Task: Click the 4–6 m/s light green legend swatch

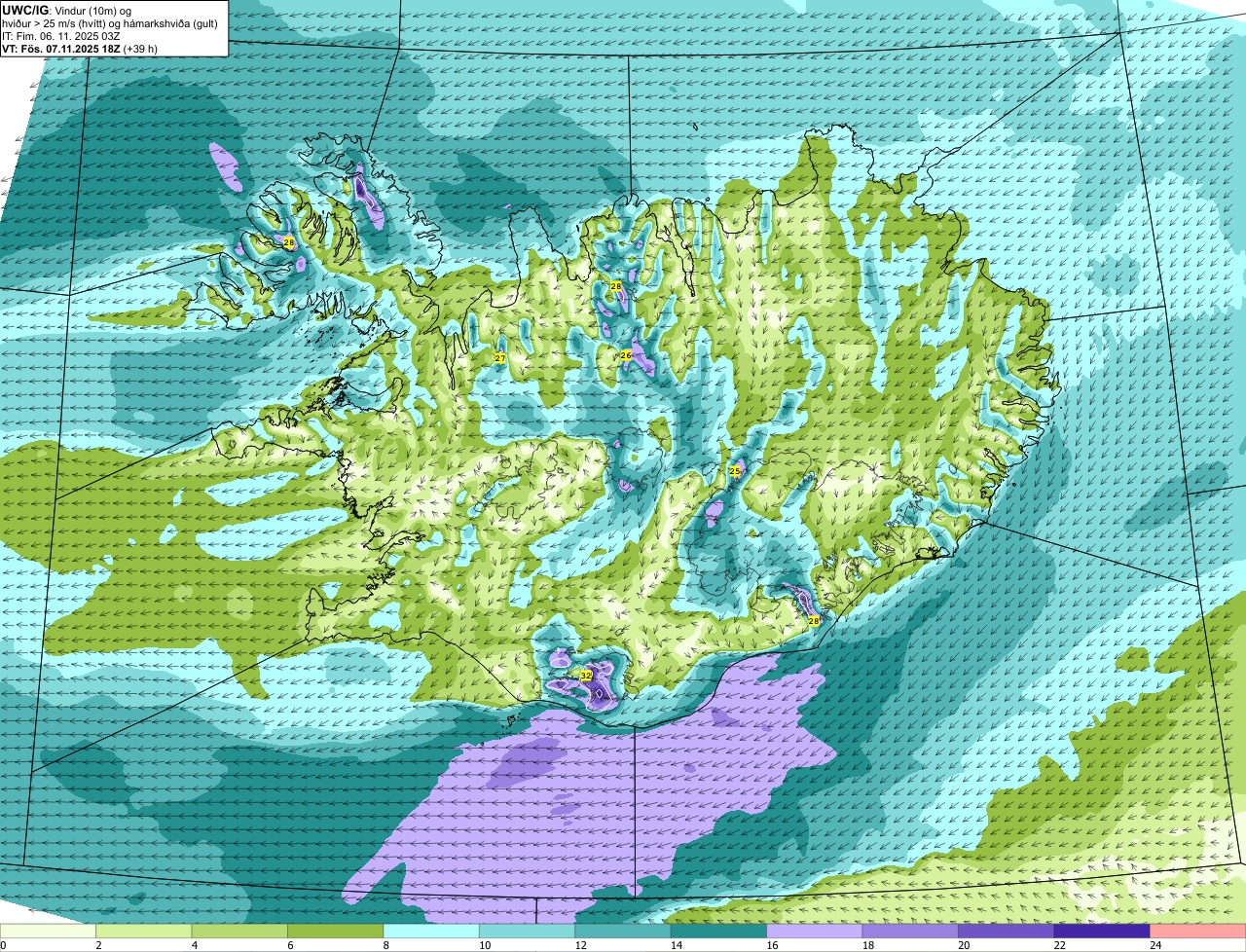Action: (239, 931)
